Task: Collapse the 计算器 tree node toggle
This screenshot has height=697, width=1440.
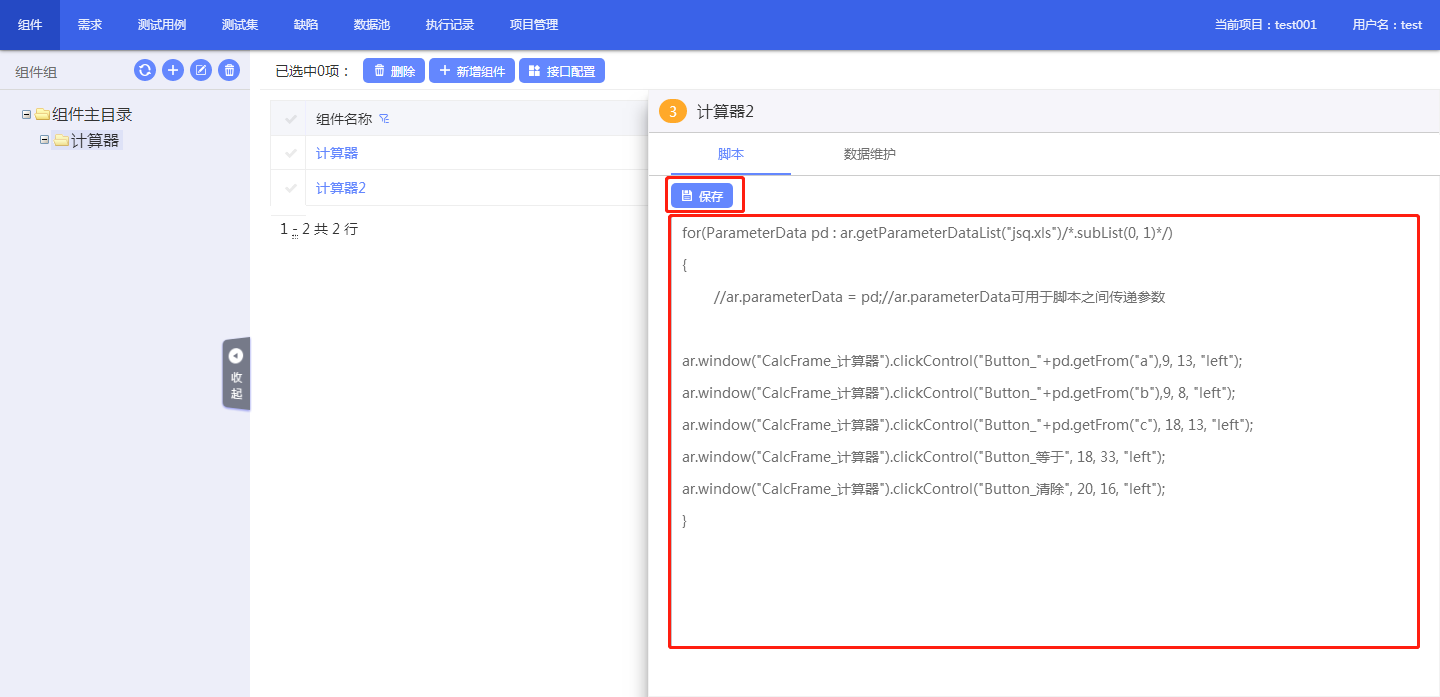Action: click(x=44, y=140)
